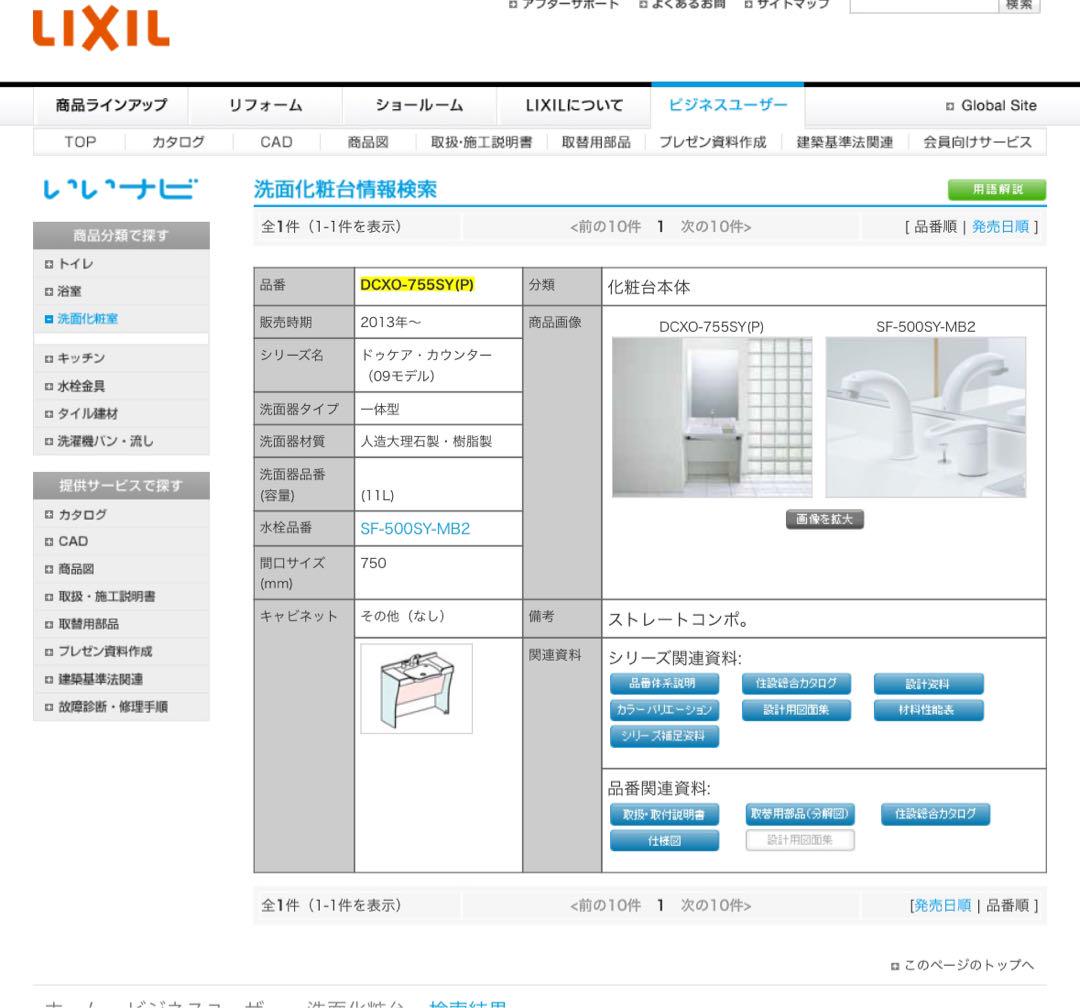Click 次の10件 above the results table

[x=716, y=227]
